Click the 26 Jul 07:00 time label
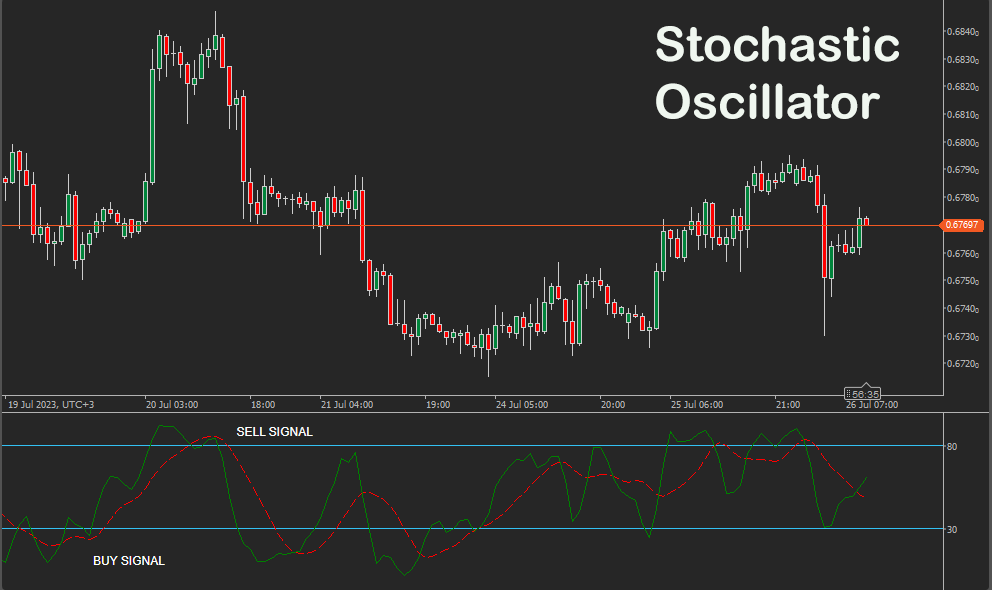 coord(872,405)
